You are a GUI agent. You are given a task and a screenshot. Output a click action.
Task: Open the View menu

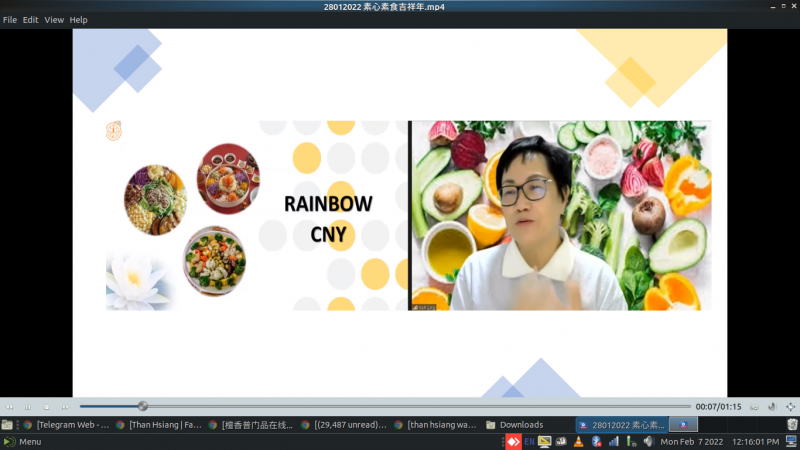[54, 20]
